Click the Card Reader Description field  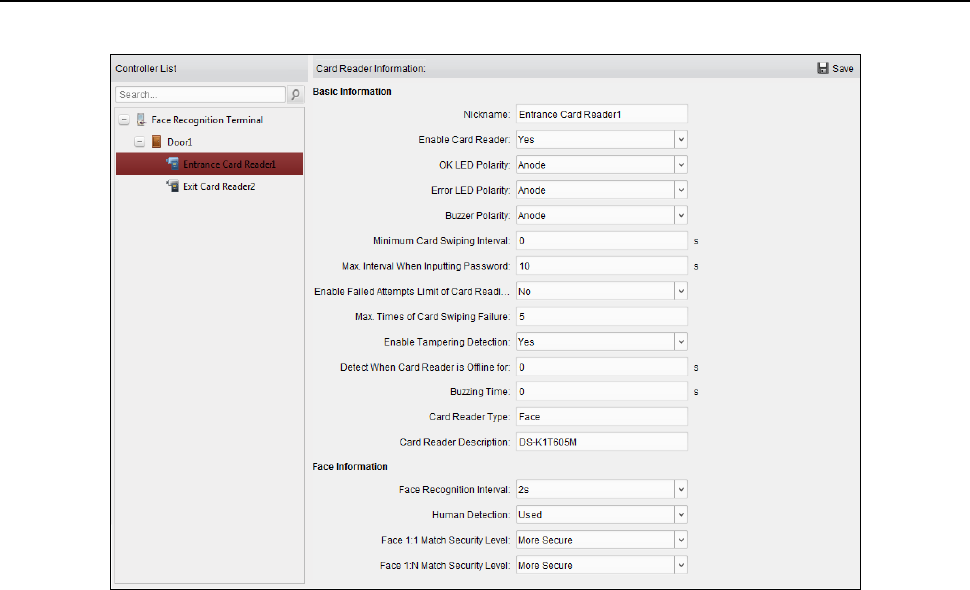601,442
